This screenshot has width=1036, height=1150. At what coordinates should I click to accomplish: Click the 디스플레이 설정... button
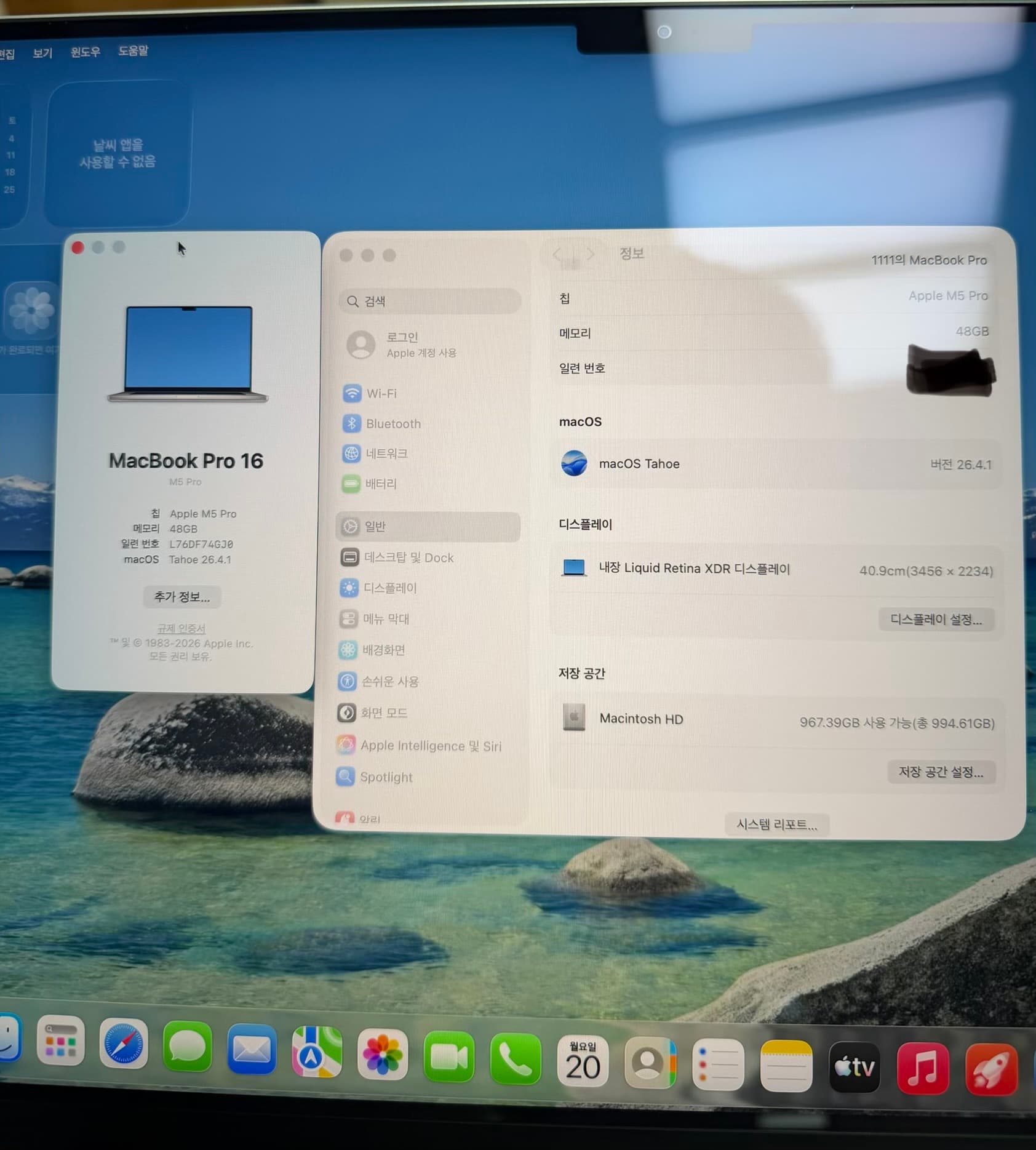tap(936, 620)
